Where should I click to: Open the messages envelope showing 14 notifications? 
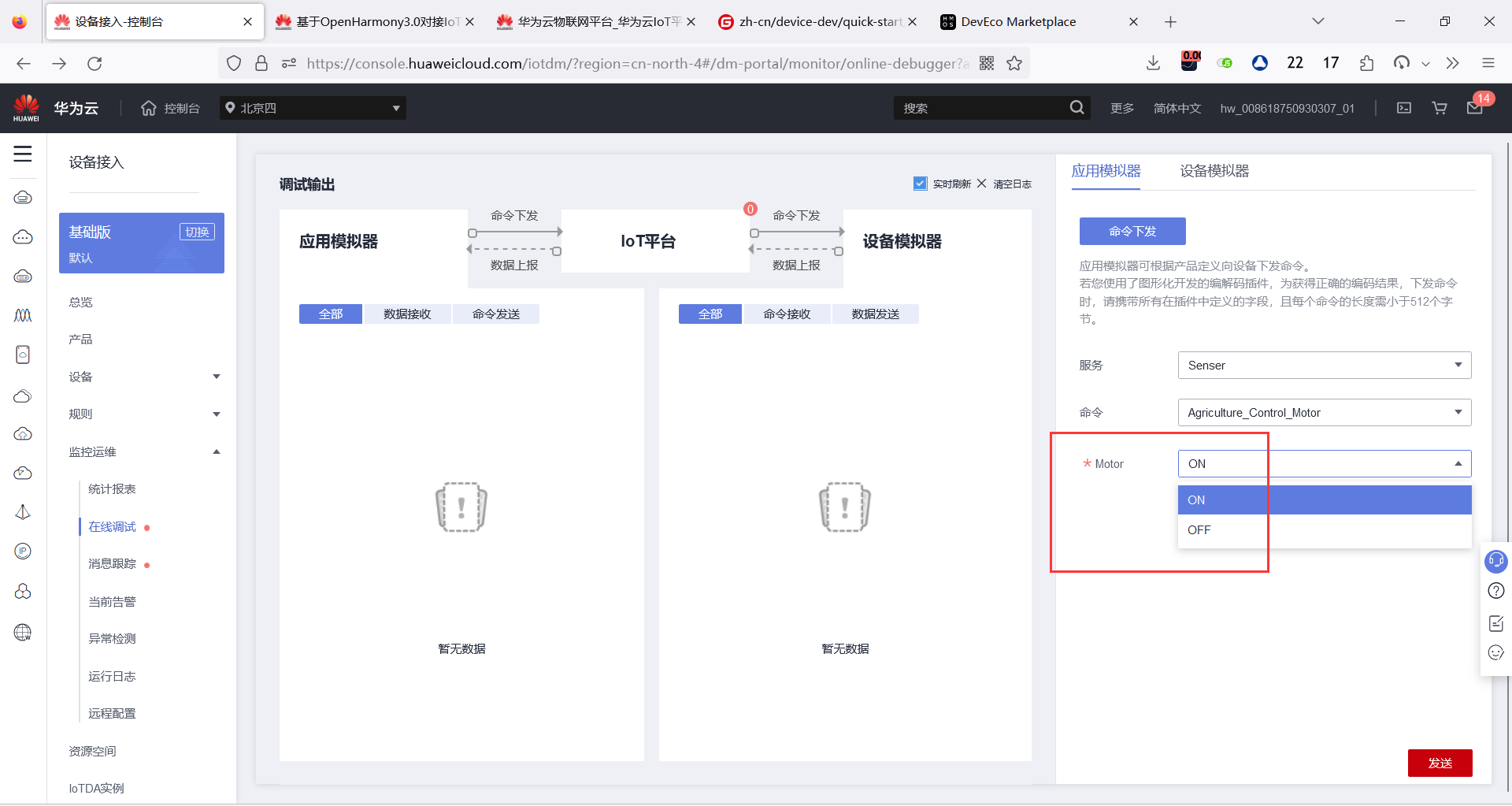[1476, 108]
